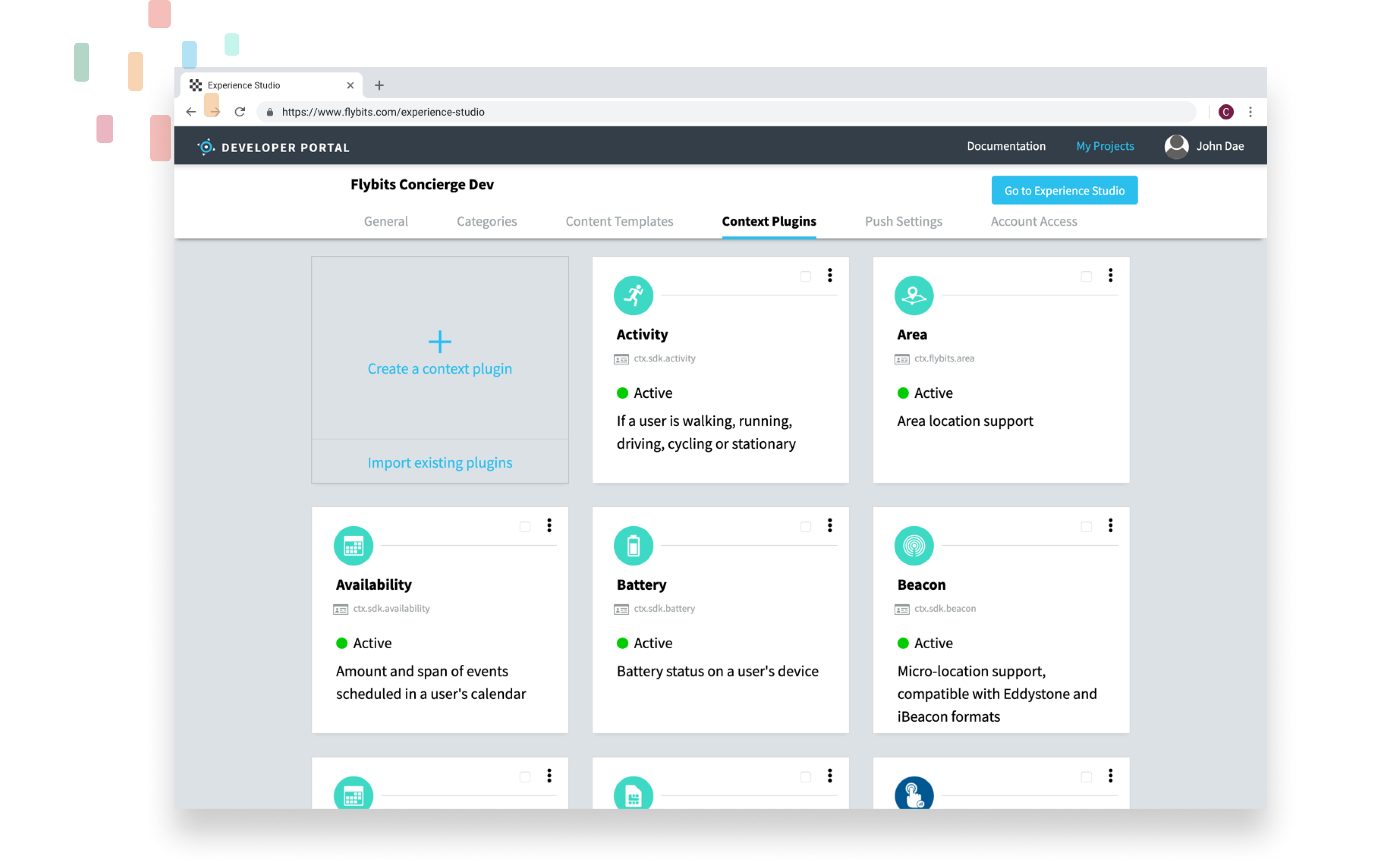
Task: Click the John Dae avatar icon
Action: pyautogui.click(x=1176, y=146)
